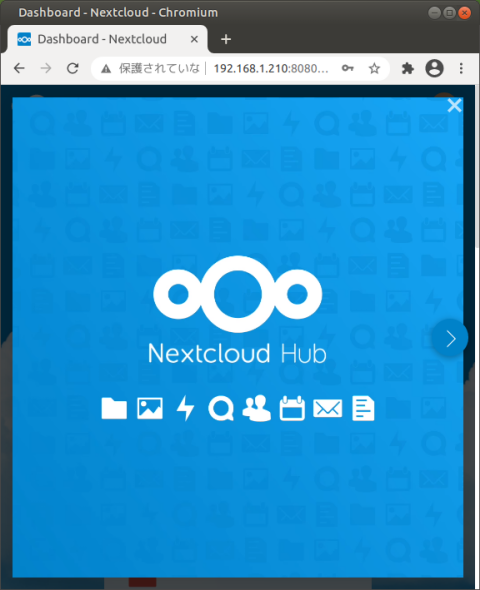Close the Nextcloud Hub welcome overlay
The image size is (480, 590).
click(454, 105)
